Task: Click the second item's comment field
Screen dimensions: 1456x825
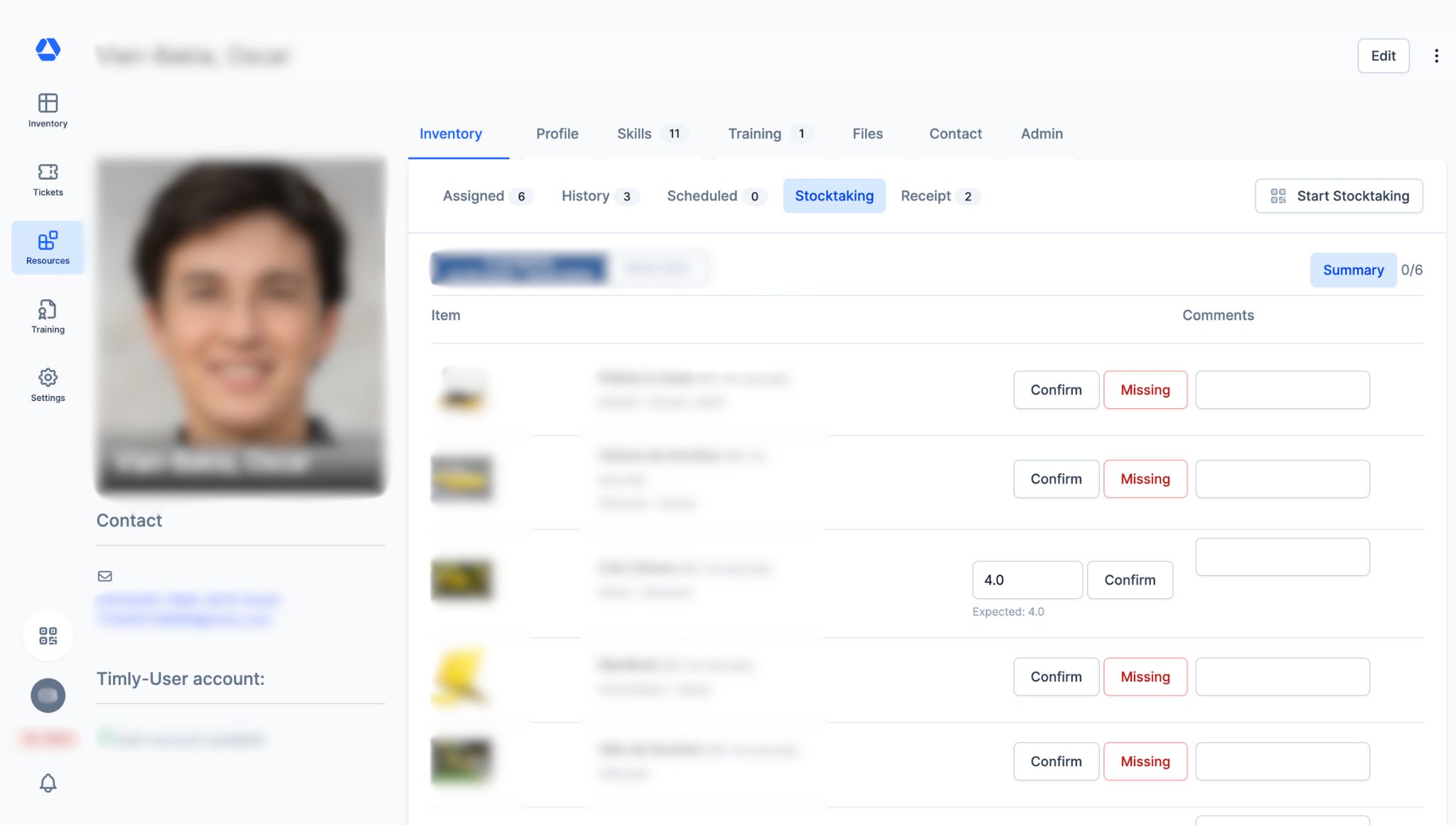Action: pos(1283,479)
